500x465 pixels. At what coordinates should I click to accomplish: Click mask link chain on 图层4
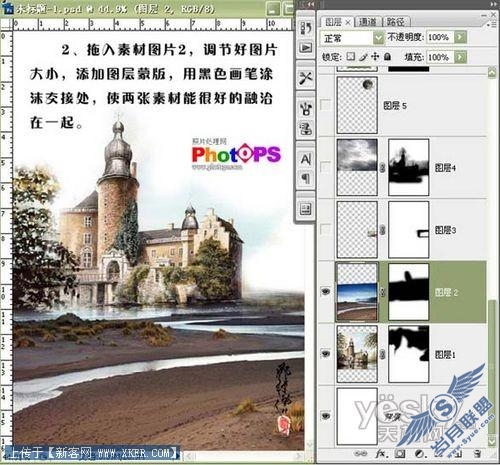tap(383, 167)
